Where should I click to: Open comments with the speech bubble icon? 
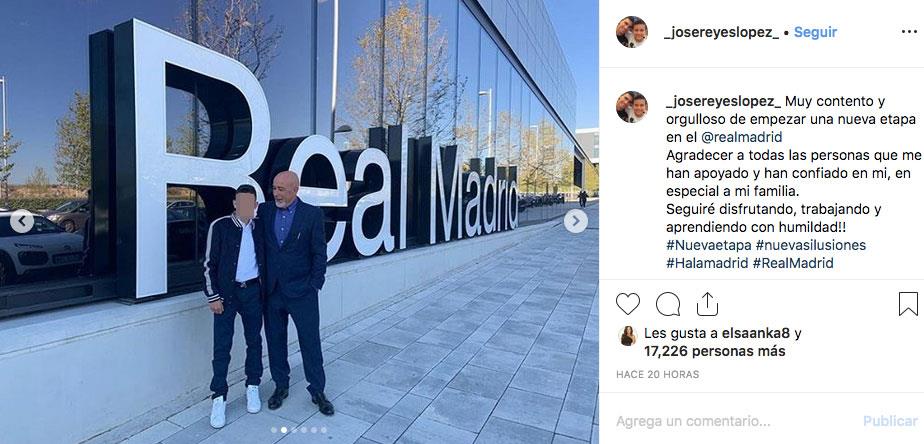click(x=668, y=304)
